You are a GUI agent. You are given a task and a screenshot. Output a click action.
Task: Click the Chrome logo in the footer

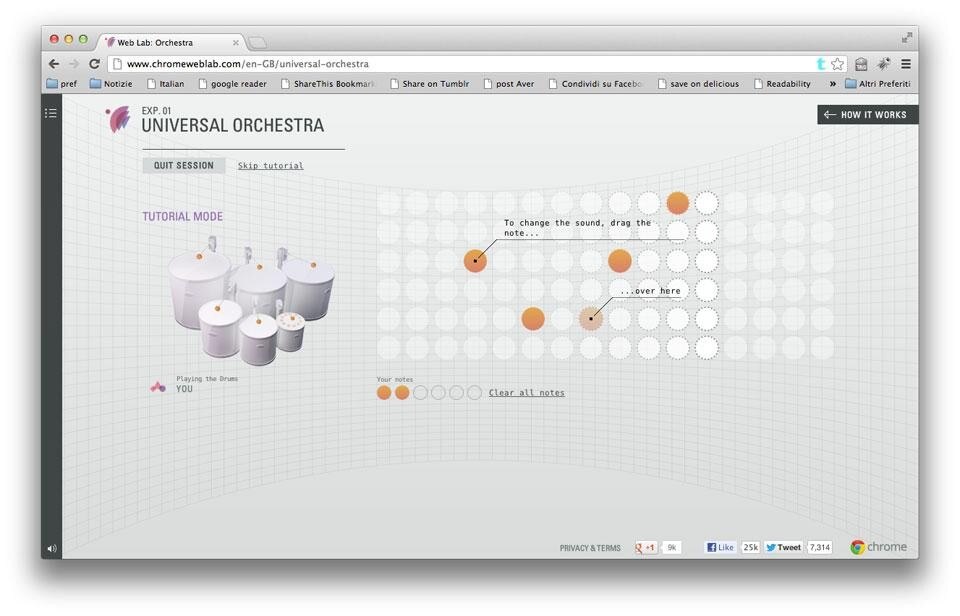coord(878,547)
